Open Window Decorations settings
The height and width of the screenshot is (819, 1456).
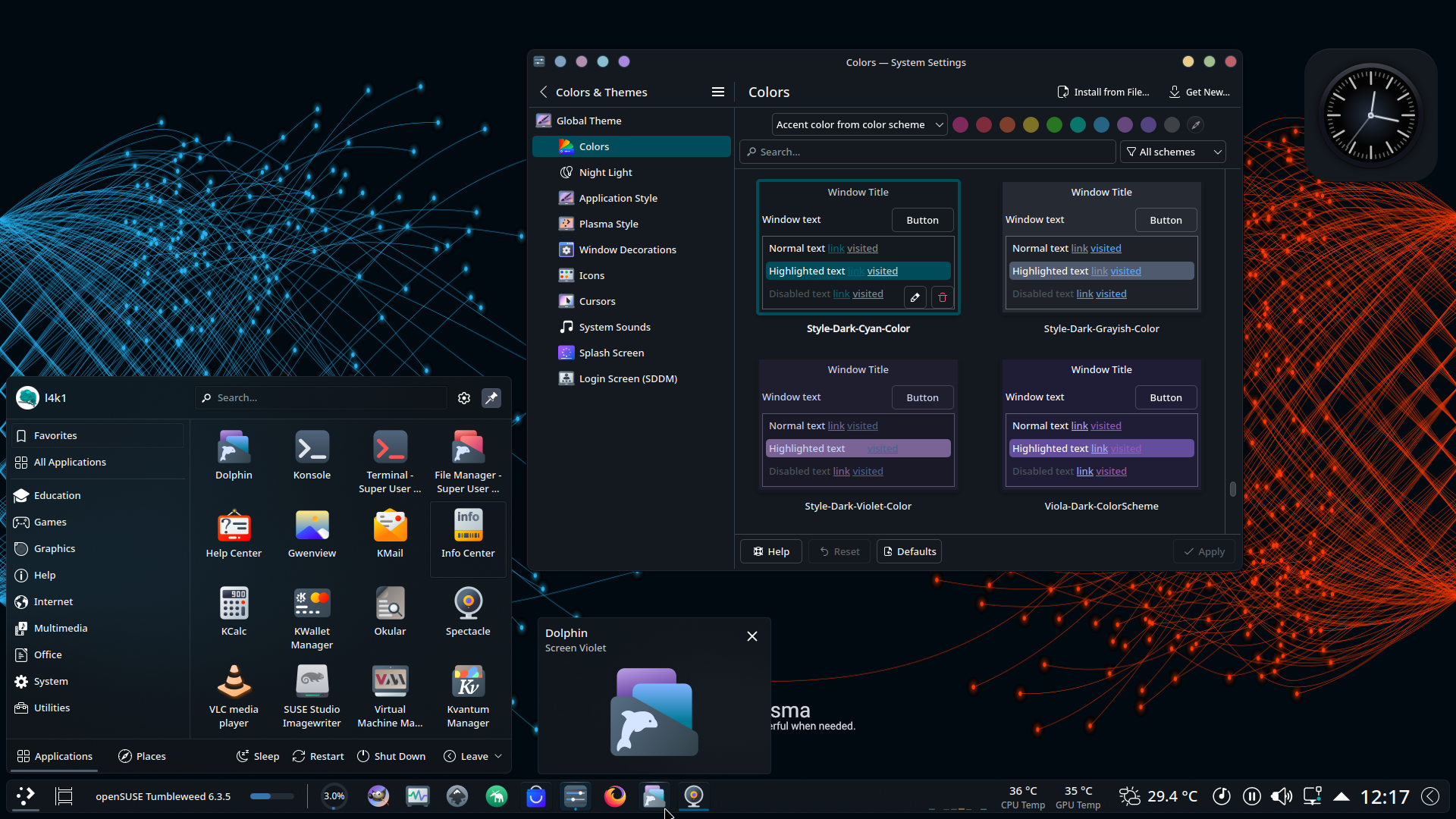point(632,249)
